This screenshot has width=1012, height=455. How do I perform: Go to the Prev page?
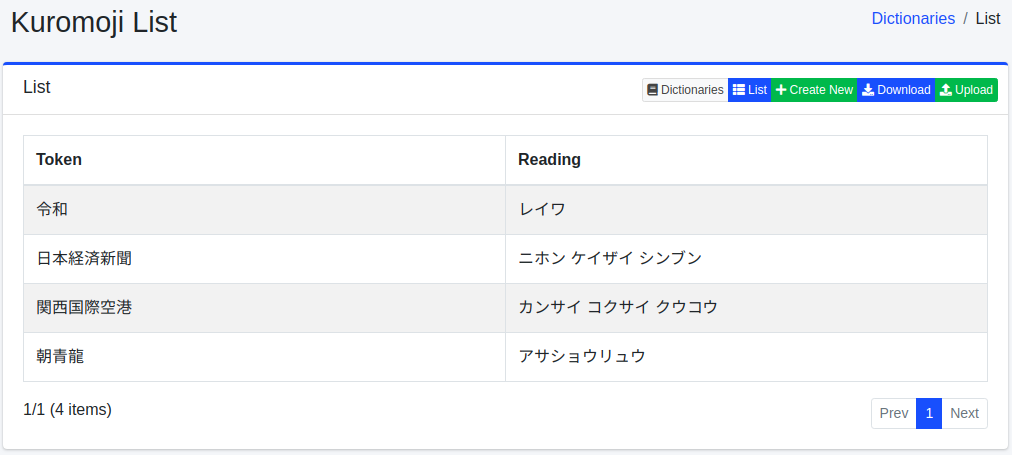coord(894,413)
